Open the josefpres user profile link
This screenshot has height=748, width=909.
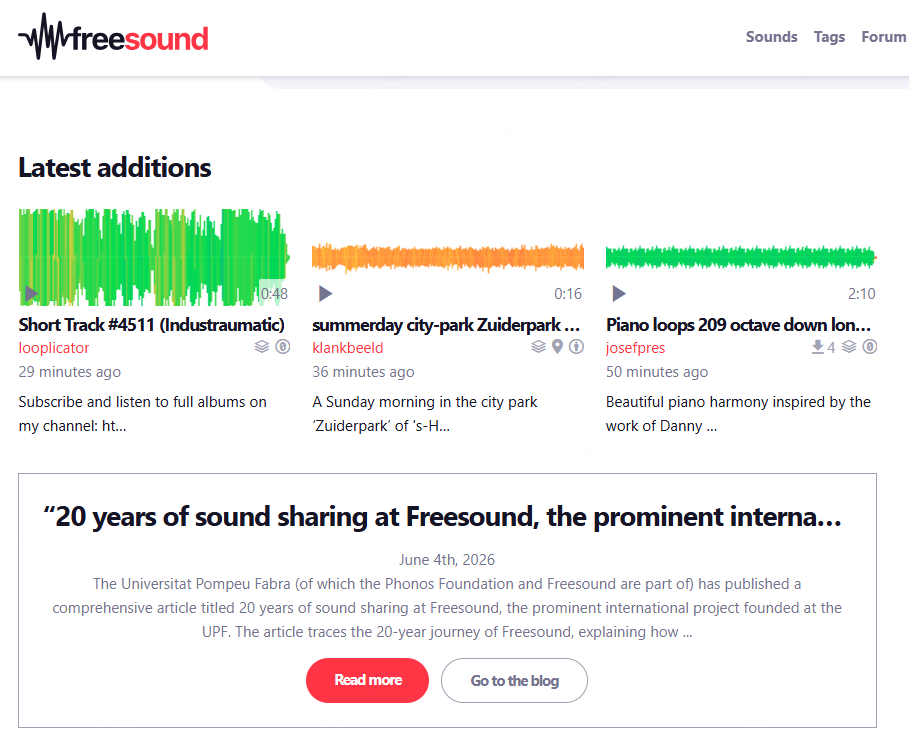[635, 348]
